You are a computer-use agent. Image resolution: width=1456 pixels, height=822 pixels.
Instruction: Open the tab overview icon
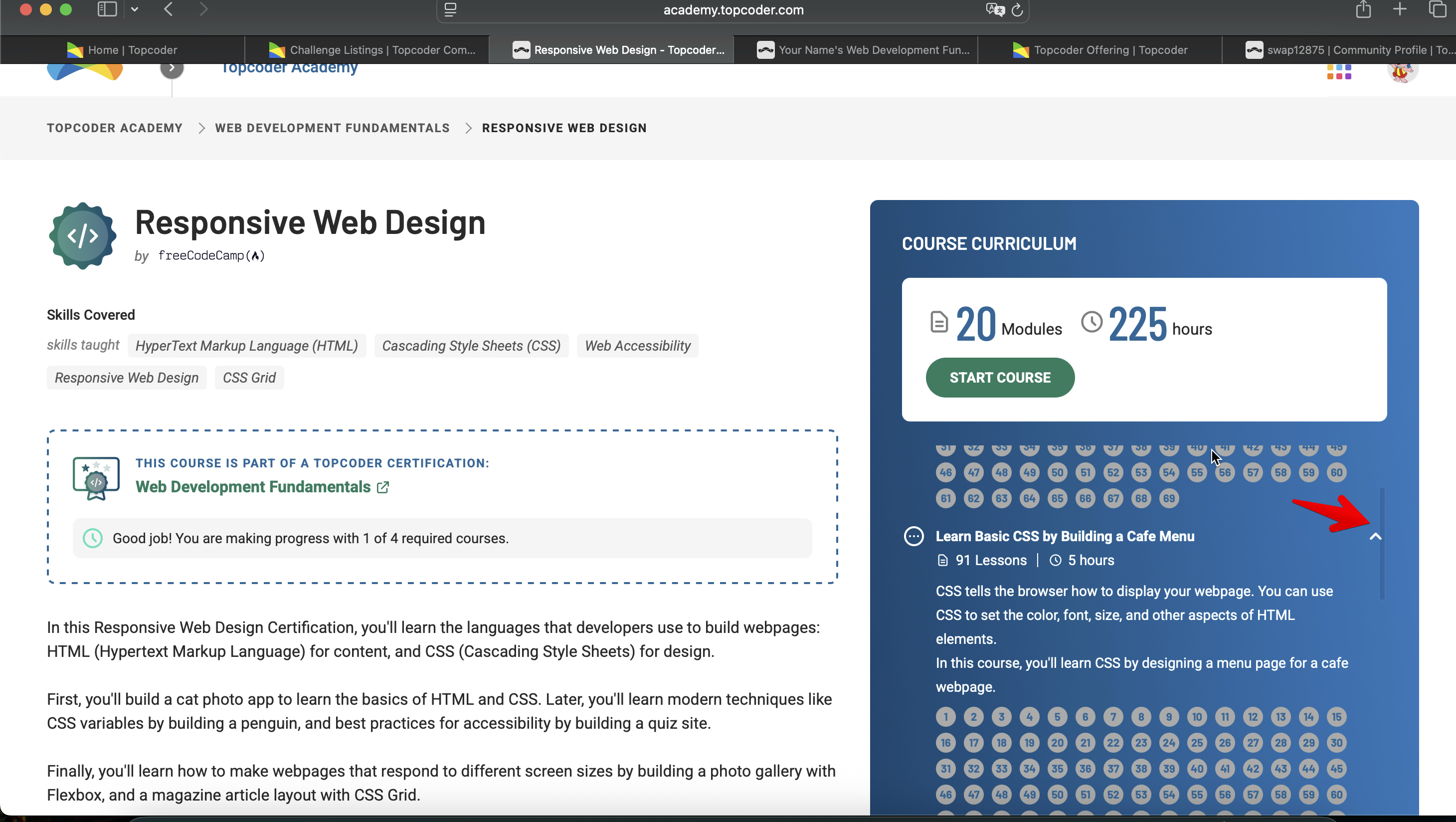coord(1438,9)
